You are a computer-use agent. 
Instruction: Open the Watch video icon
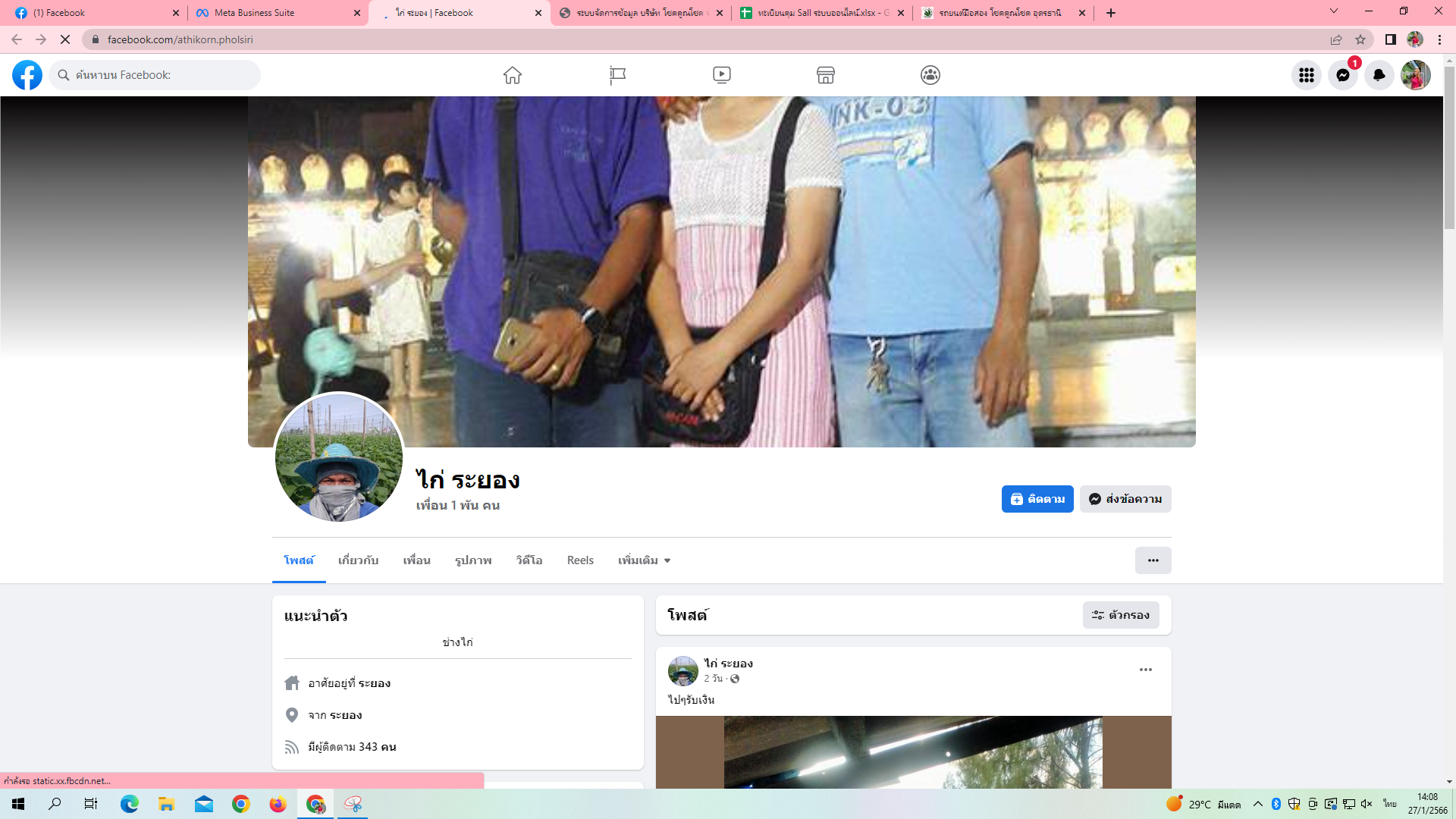(721, 75)
